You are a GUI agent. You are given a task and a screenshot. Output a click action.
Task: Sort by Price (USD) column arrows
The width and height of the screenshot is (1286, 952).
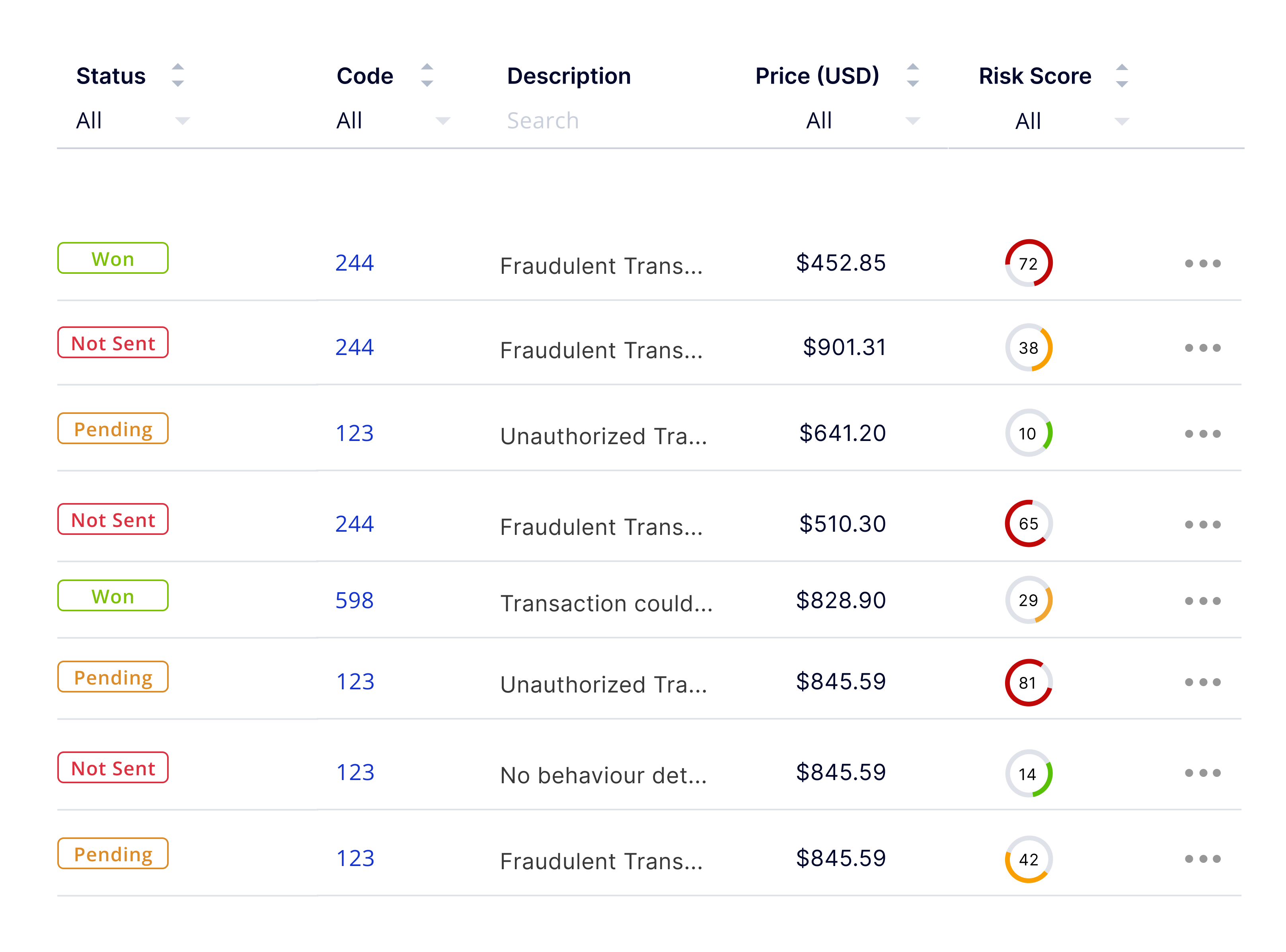pyautogui.click(x=913, y=76)
